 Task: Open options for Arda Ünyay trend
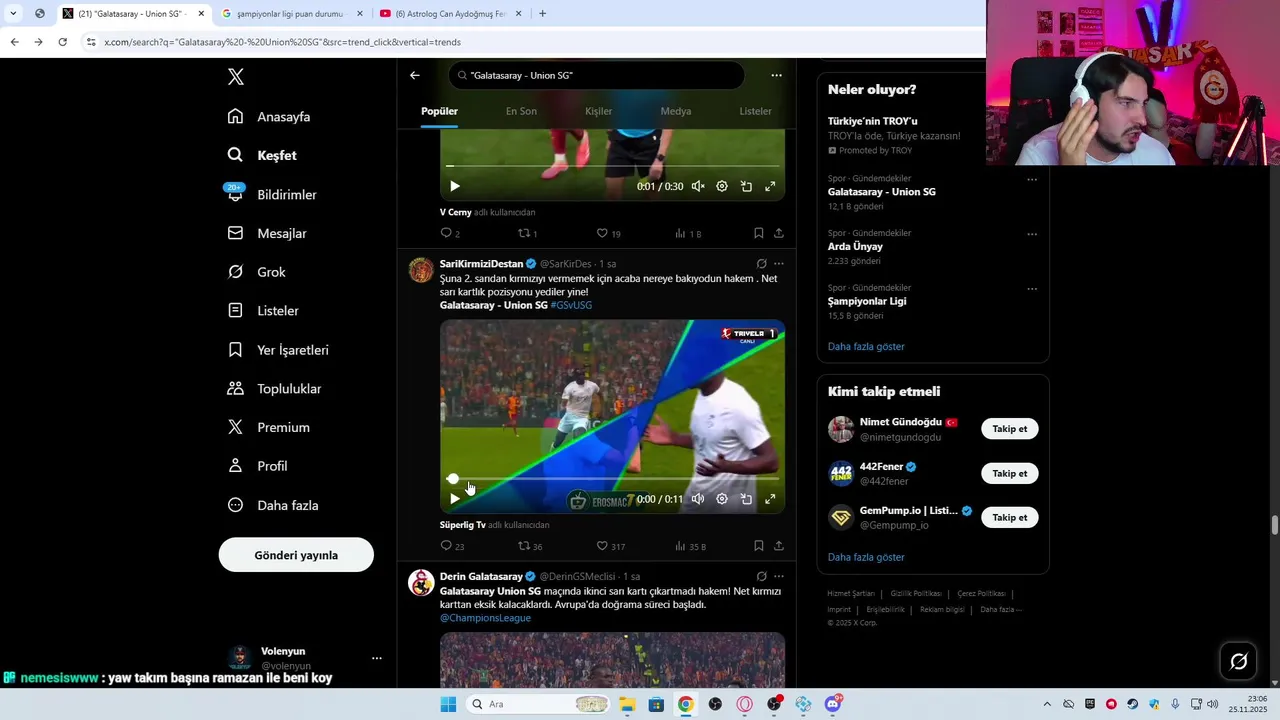point(1032,234)
